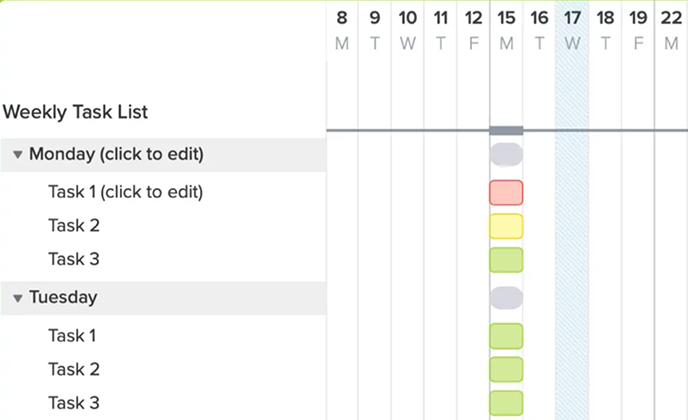This screenshot has width=688, height=420.
Task: Collapse the Monday task group
Action: click(x=18, y=155)
